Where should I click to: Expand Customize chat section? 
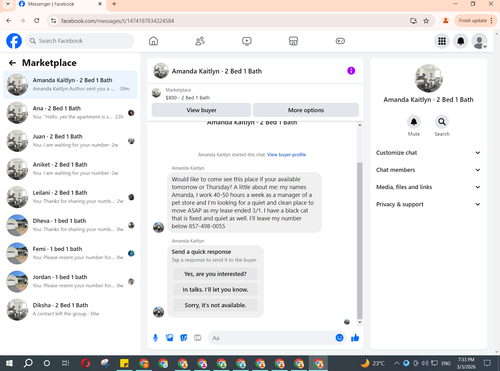pos(428,153)
